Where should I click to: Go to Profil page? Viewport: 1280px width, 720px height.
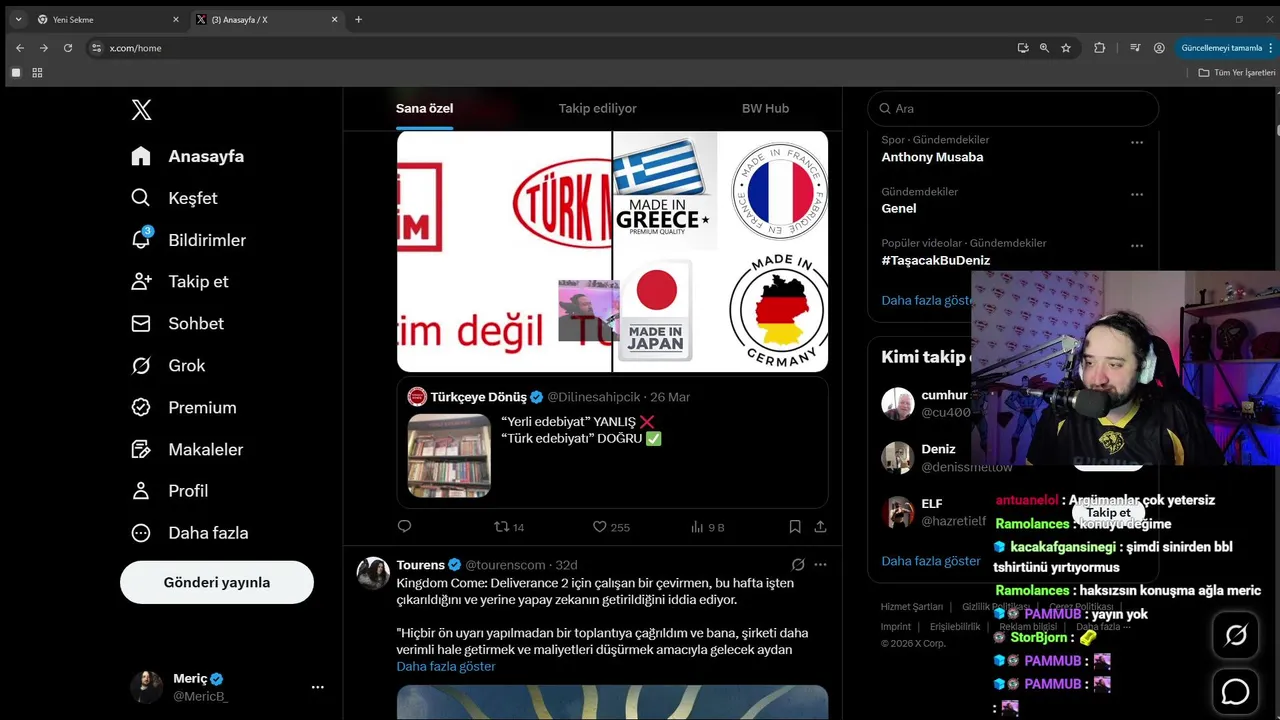(x=169, y=491)
